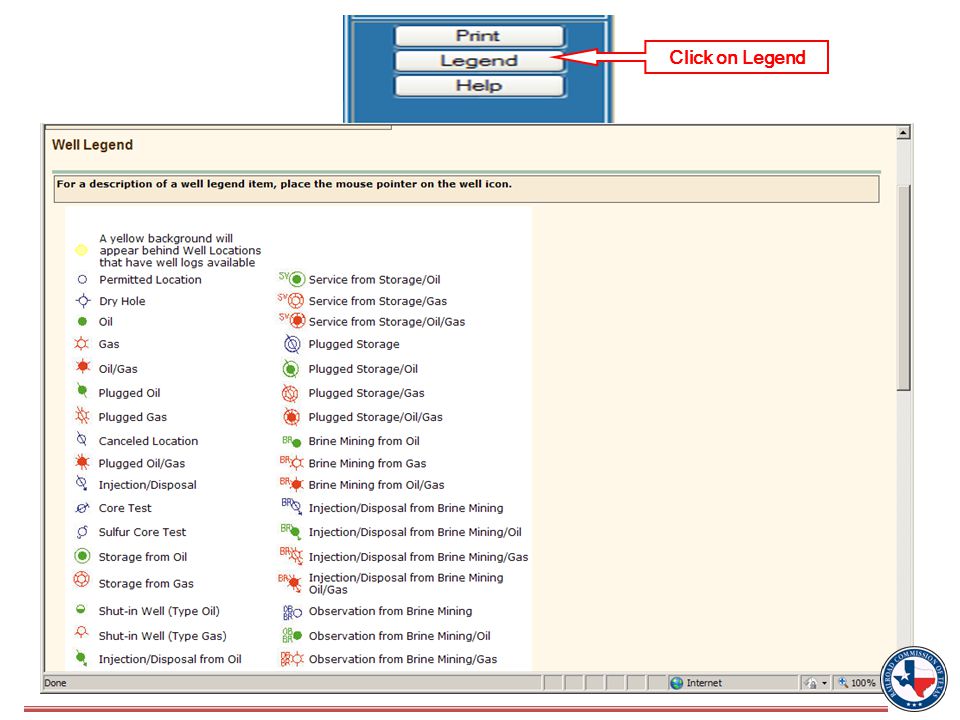
Task: Open the security lock dropdown arrow
Action: click(x=825, y=683)
